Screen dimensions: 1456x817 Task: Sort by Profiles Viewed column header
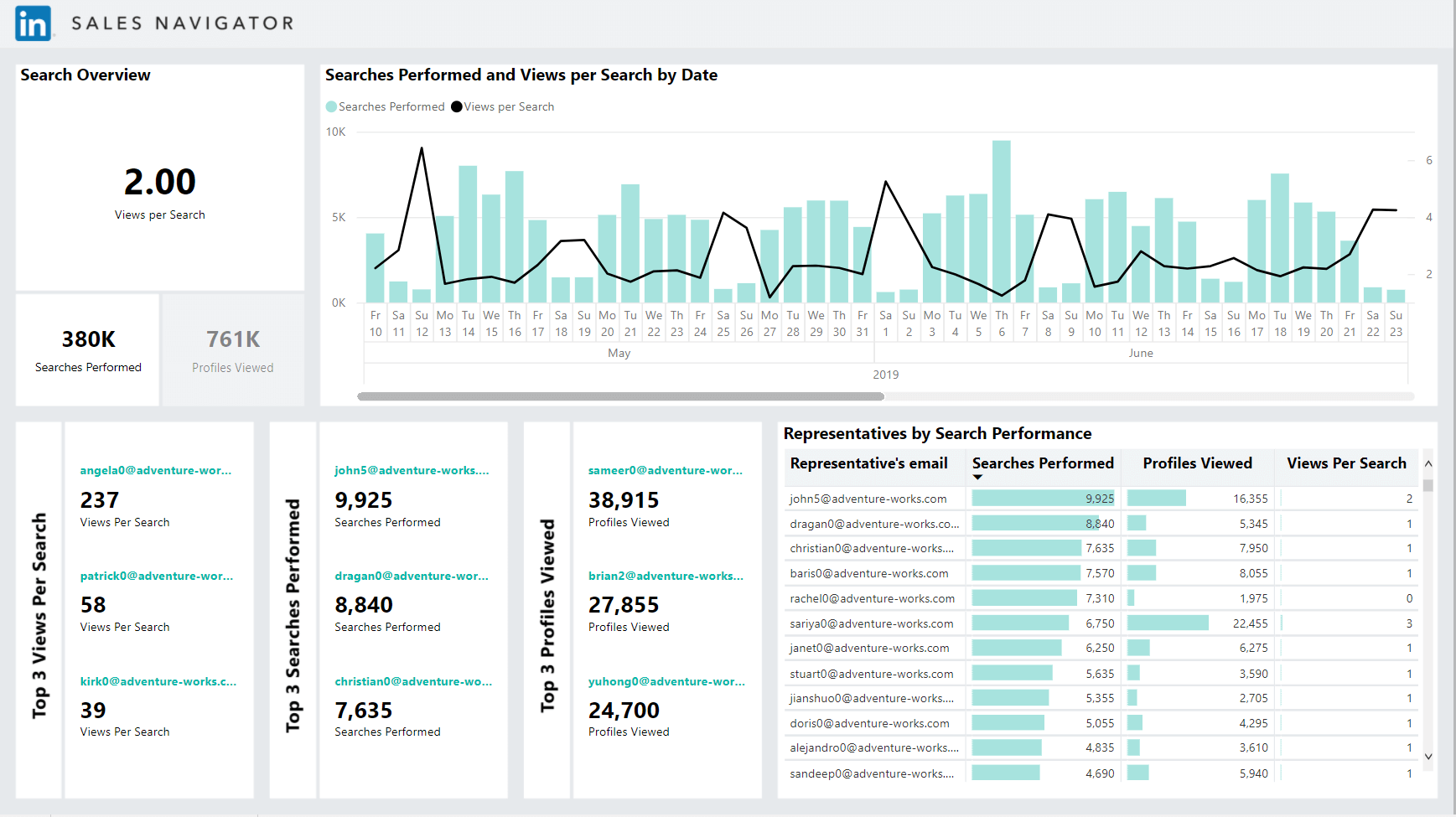pyautogui.click(x=1197, y=463)
